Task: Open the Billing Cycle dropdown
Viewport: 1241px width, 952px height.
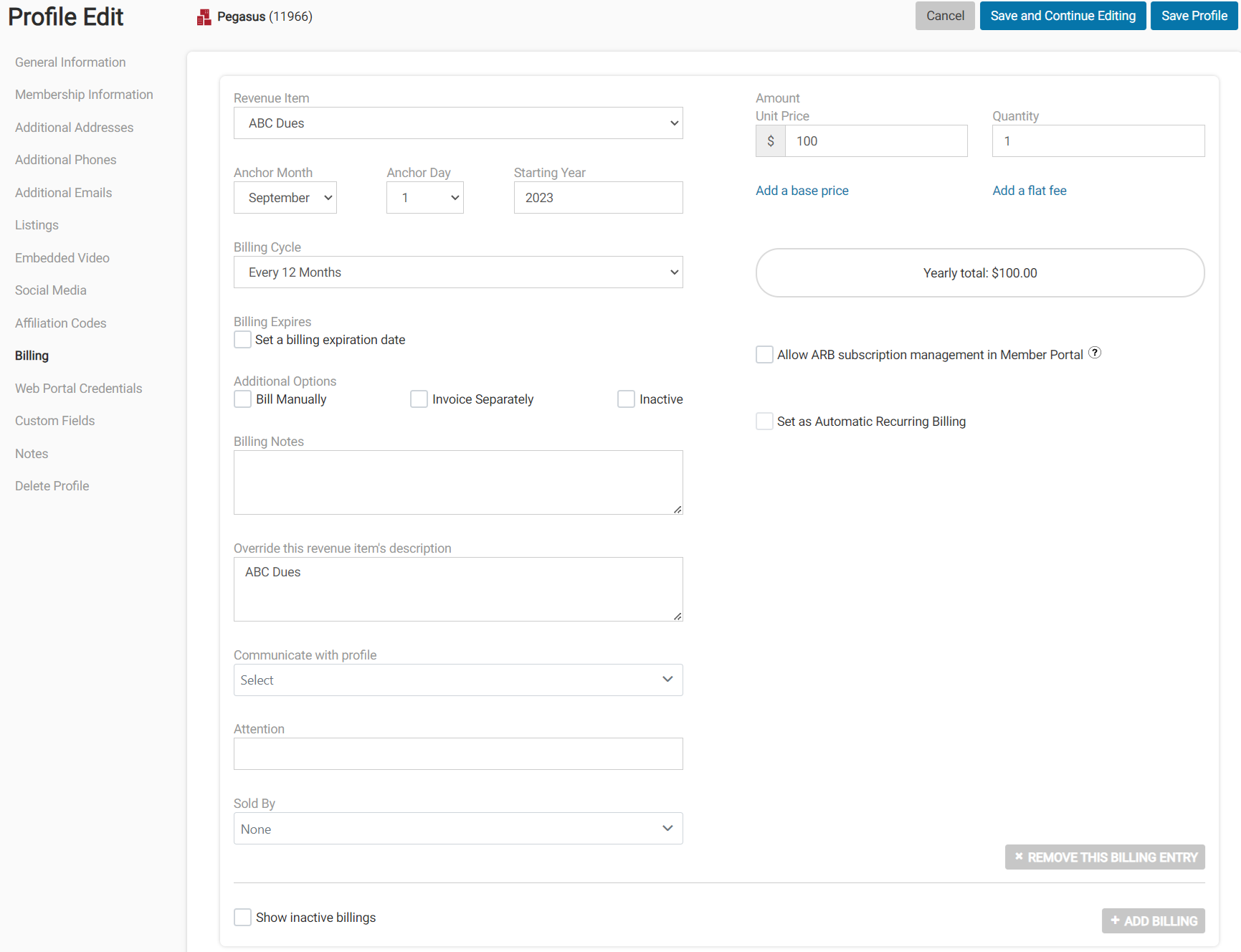Action: click(x=458, y=272)
